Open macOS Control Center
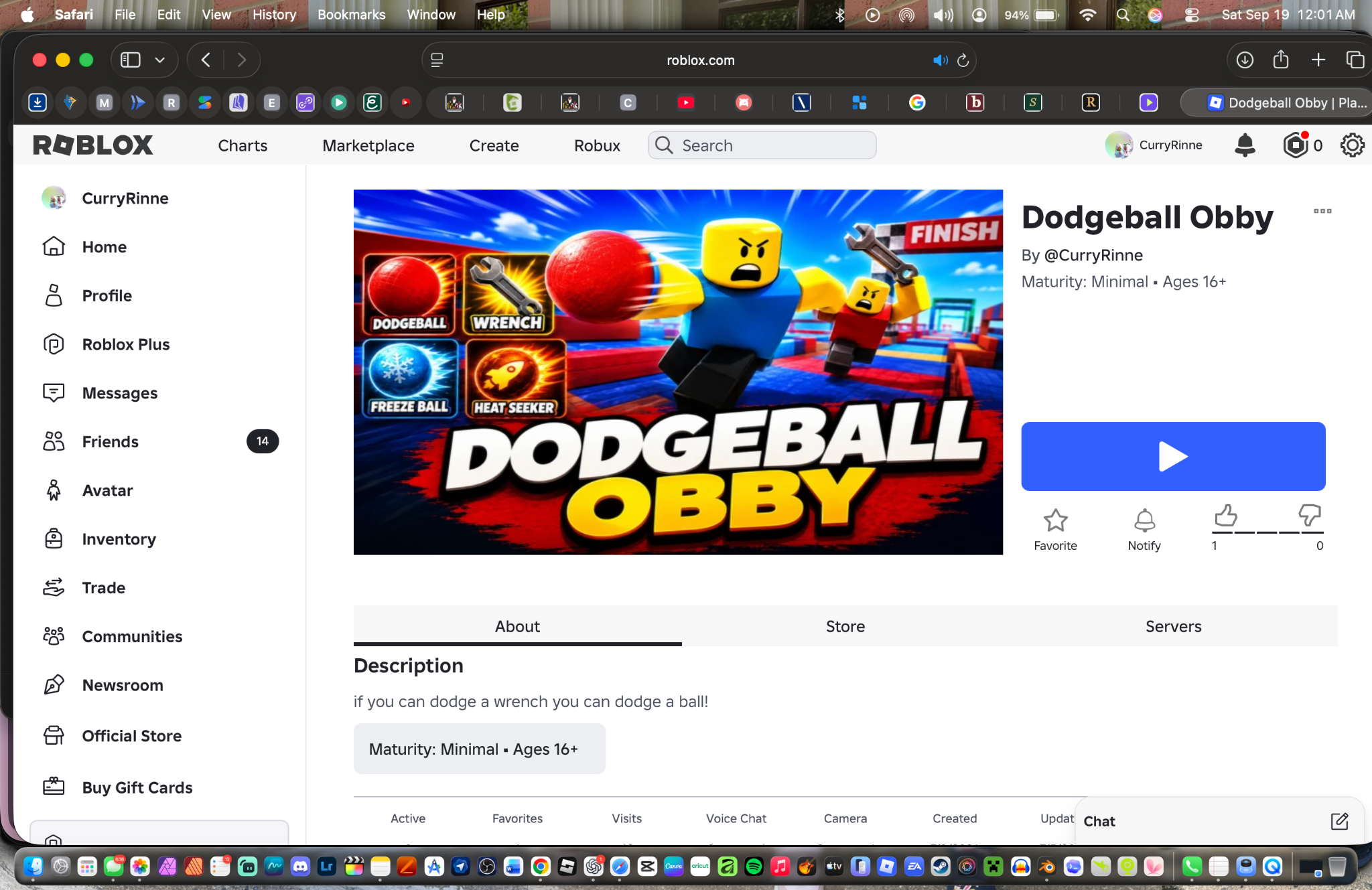1372x890 pixels. click(x=1192, y=15)
